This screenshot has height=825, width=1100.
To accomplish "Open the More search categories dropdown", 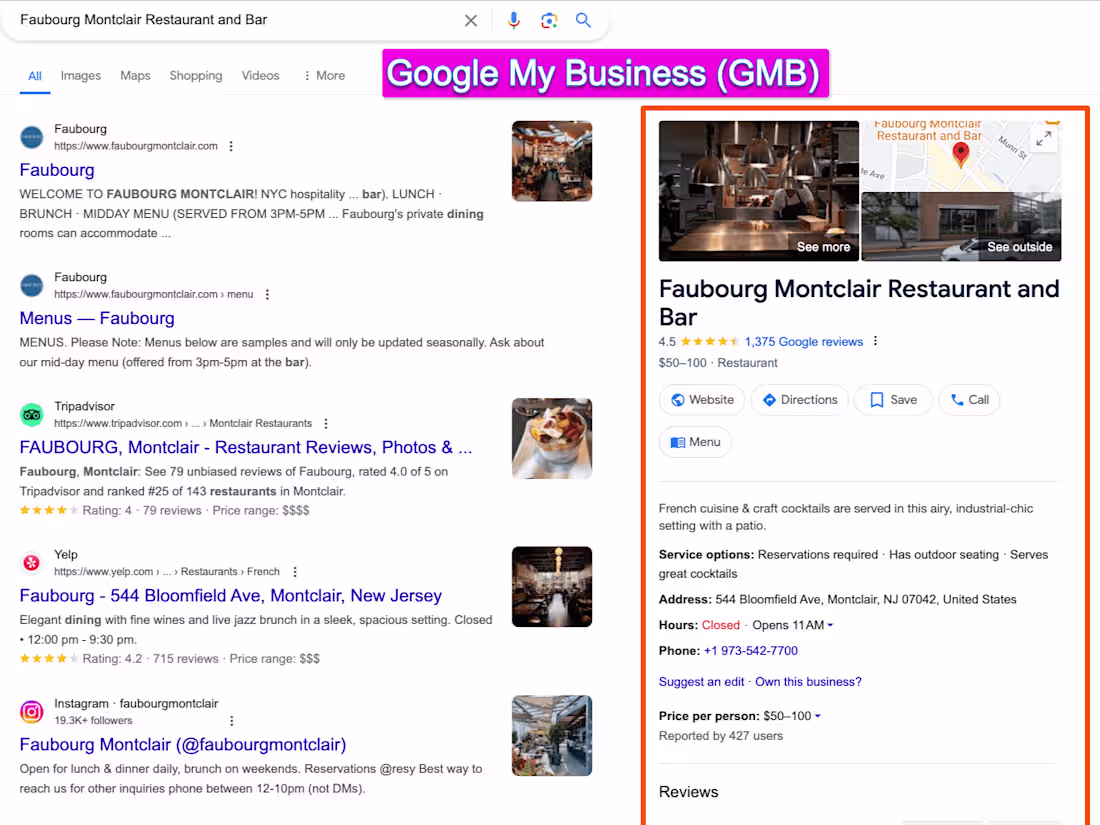I will click(x=324, y=75).
